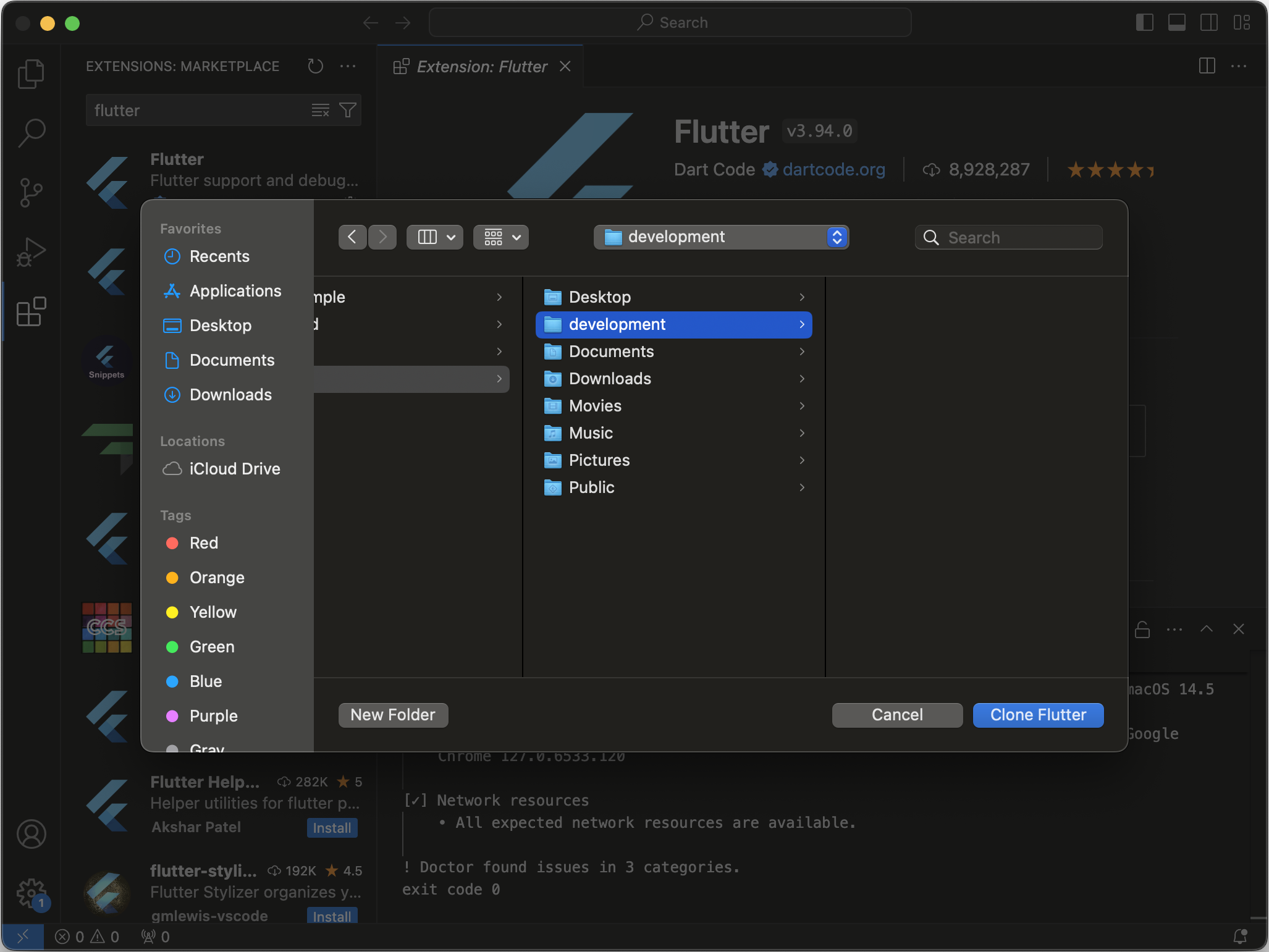Viewport: 1269px width, 952px height.
Task: Install the flutter-stylizer extension
Action: point(332,916)
